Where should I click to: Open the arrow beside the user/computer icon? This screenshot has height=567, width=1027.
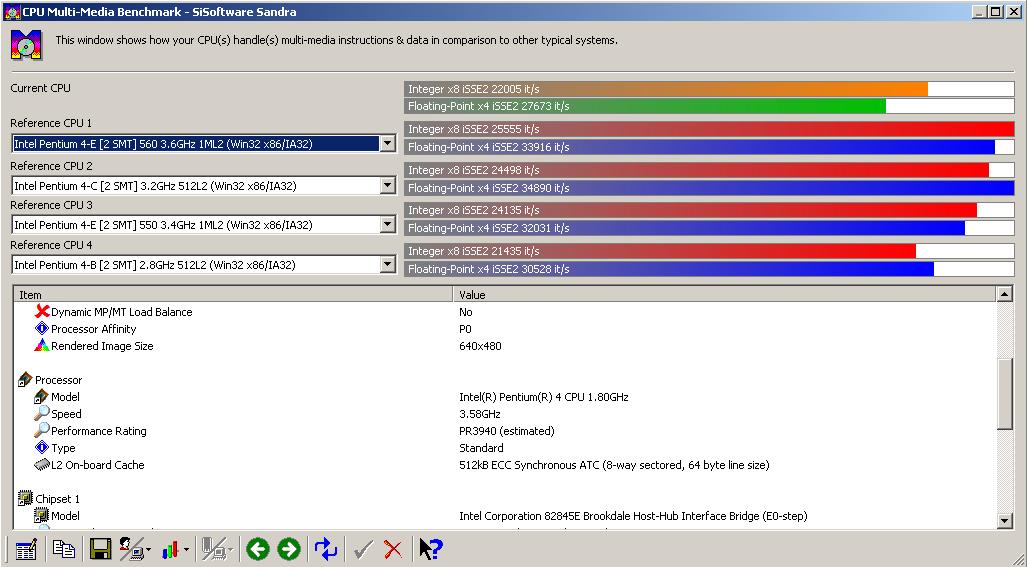coord(149,550)
